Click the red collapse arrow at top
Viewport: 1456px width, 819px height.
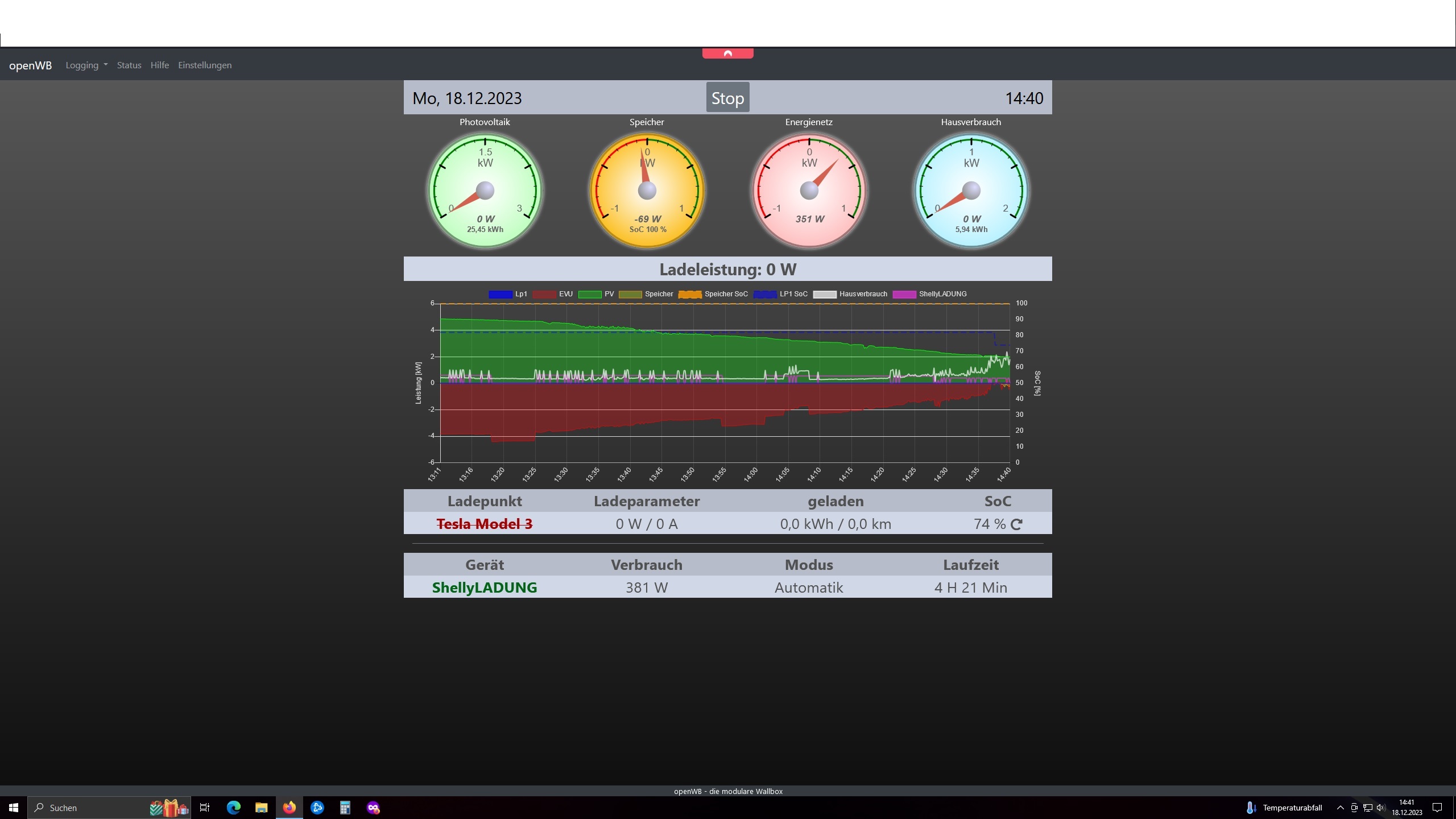point(727,53)
